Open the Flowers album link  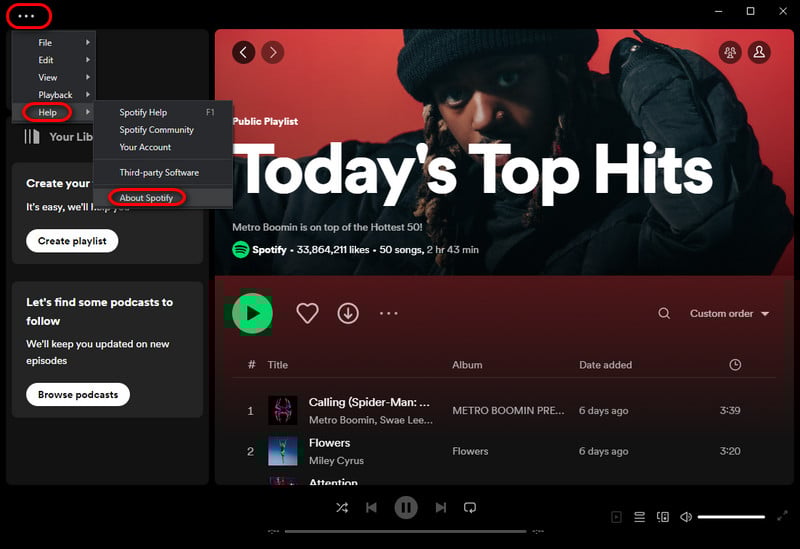tap(470, 451)
